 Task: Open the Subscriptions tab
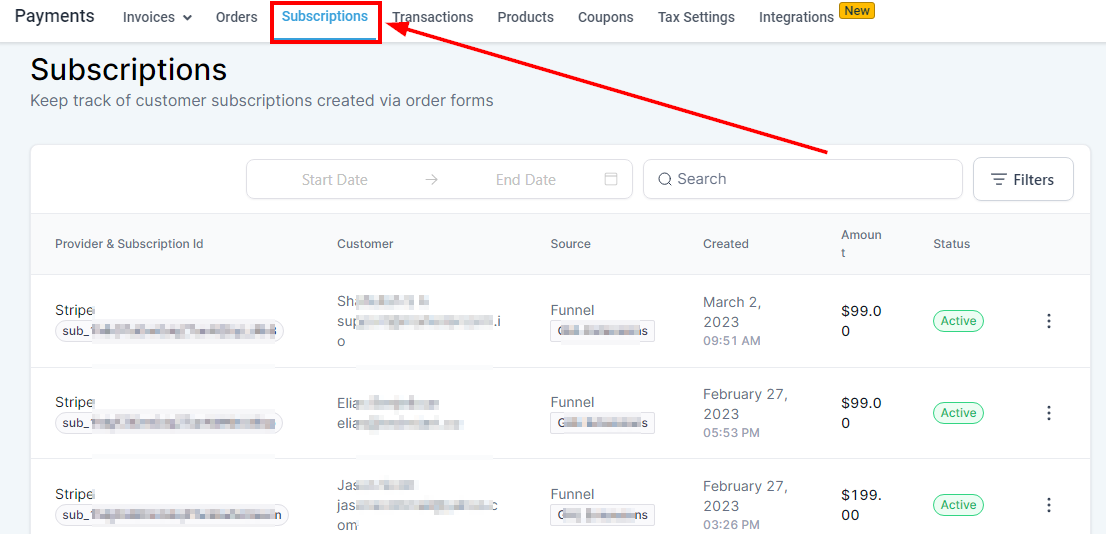325,16
